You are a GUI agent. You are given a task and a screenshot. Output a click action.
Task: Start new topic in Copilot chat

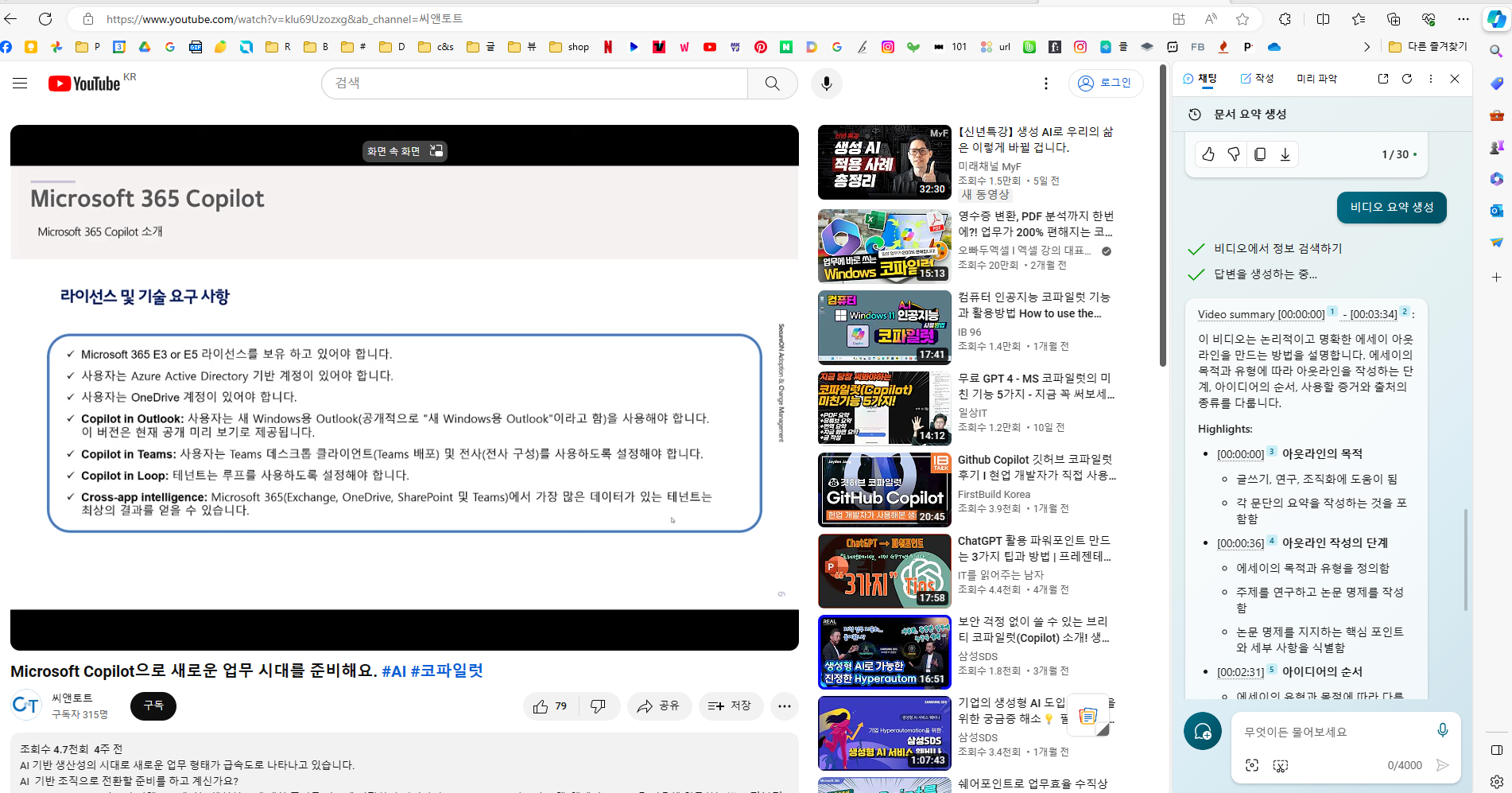pos(1203,731)
